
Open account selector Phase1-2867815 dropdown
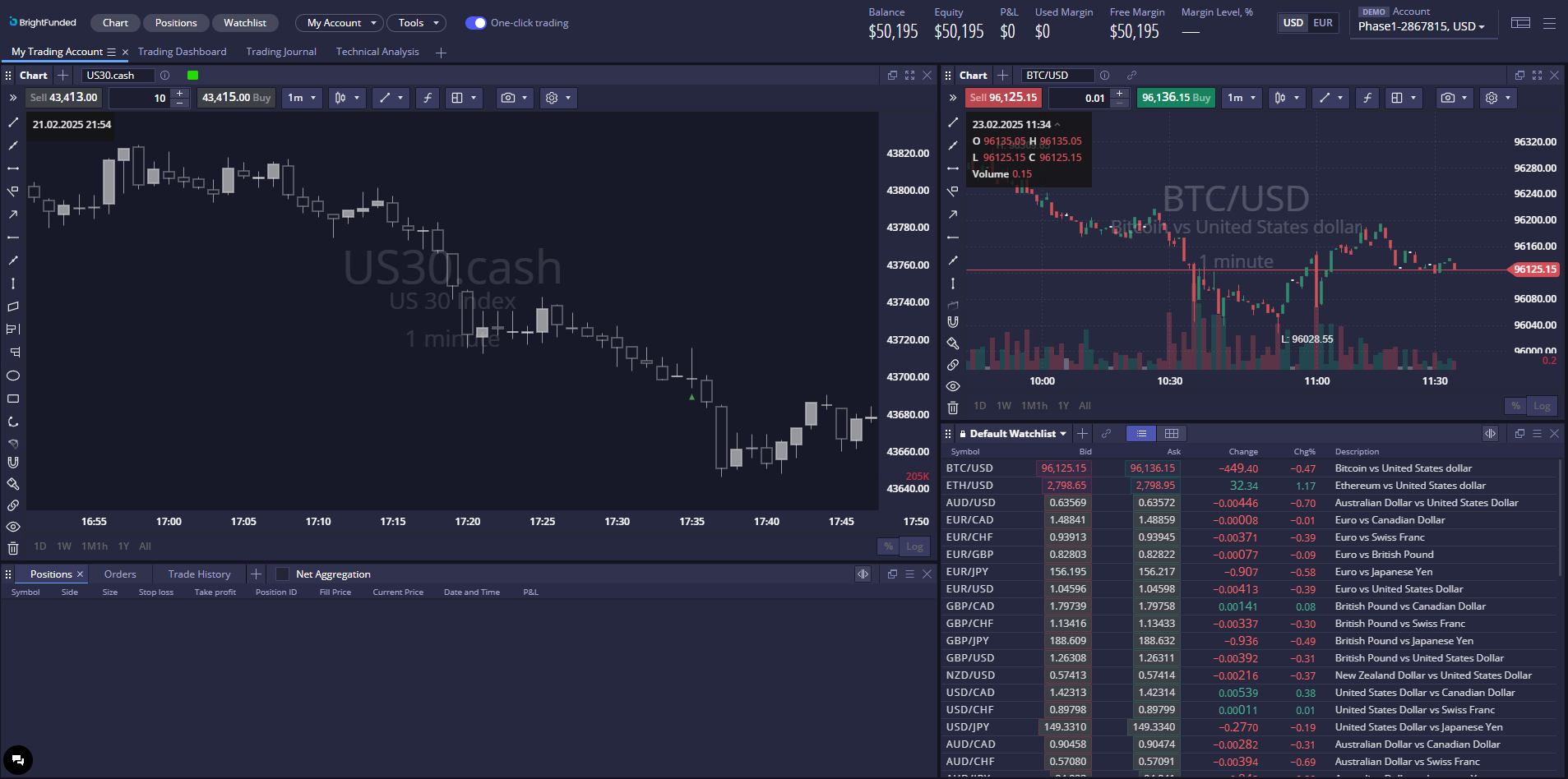coord(1421,26)
